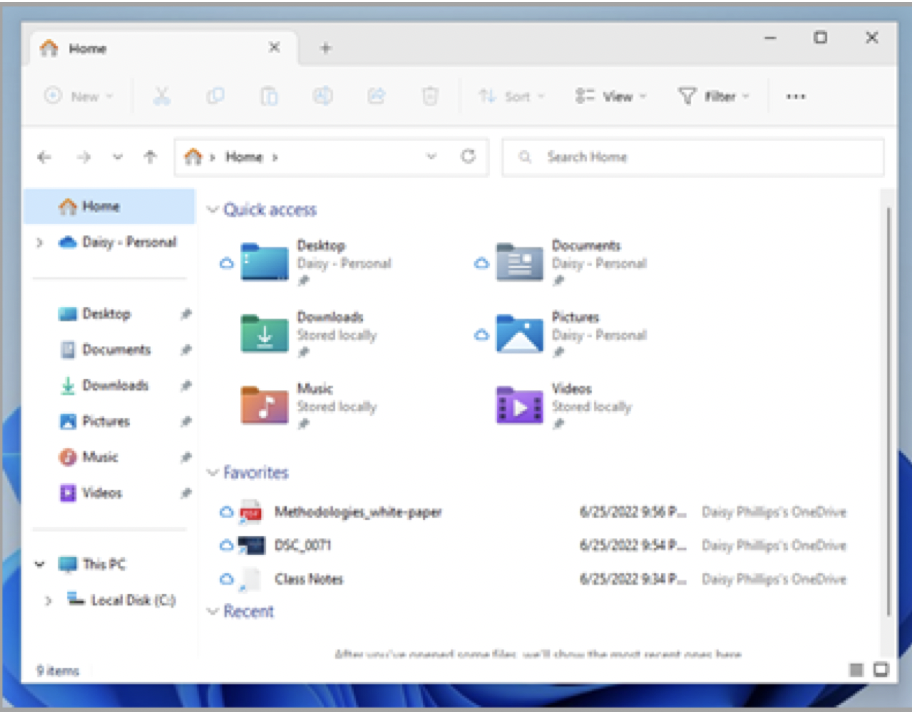
Task: Click the vertical scrollbar of file pane
Action: click(x=888, y=411)
